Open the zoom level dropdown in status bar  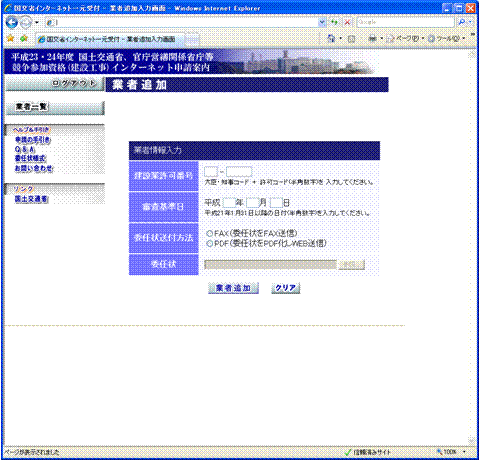[x=465, y=452]
